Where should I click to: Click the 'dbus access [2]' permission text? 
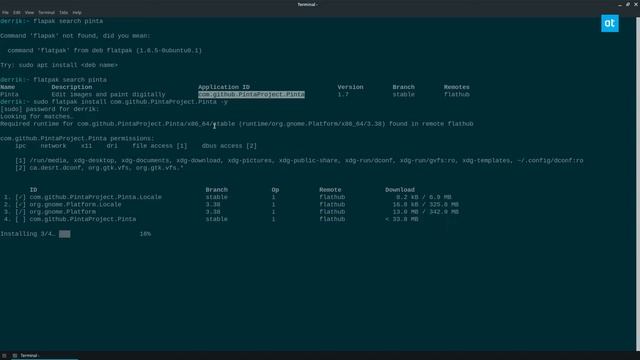229,146
